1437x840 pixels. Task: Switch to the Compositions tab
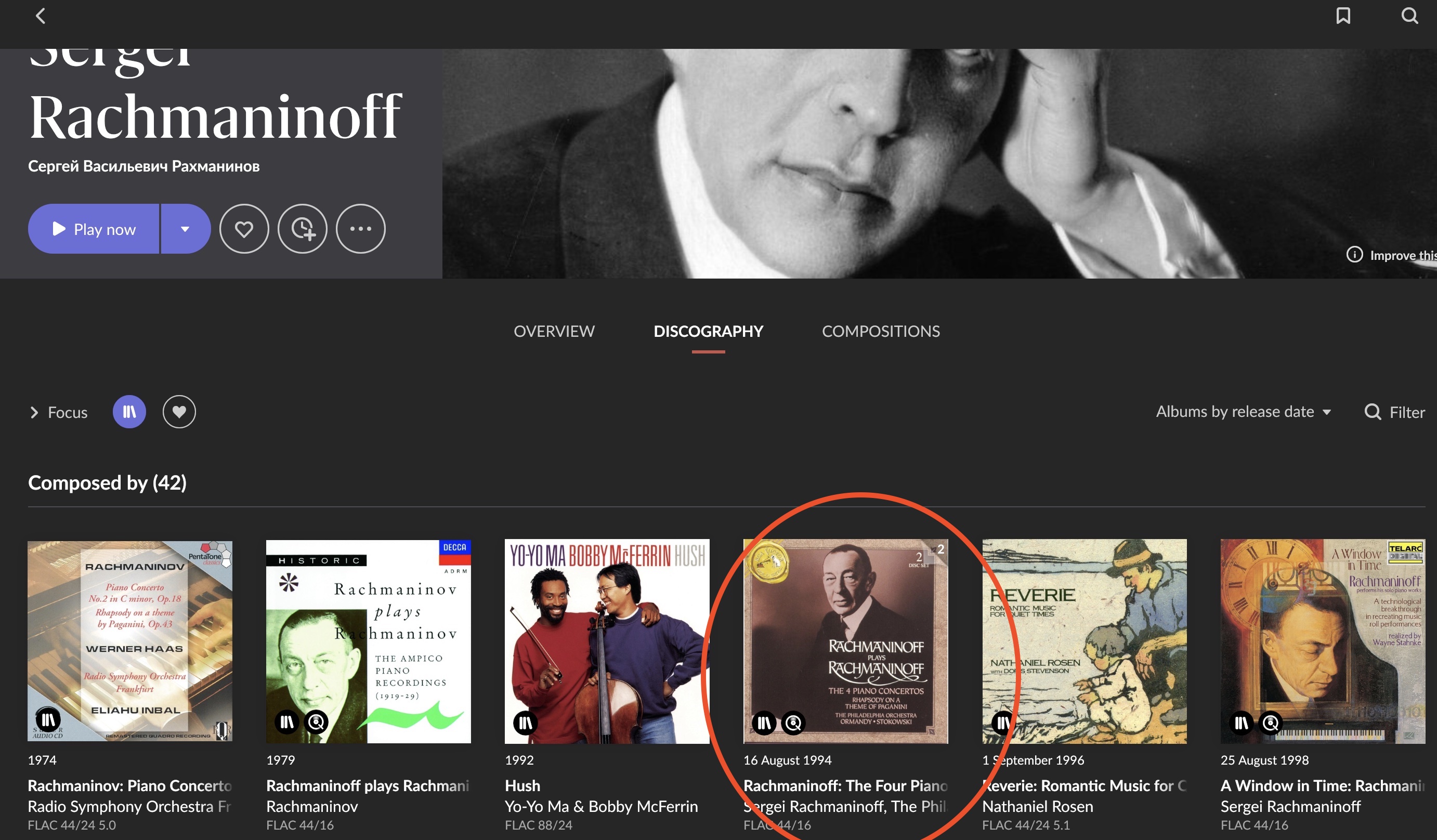(880, 331)
